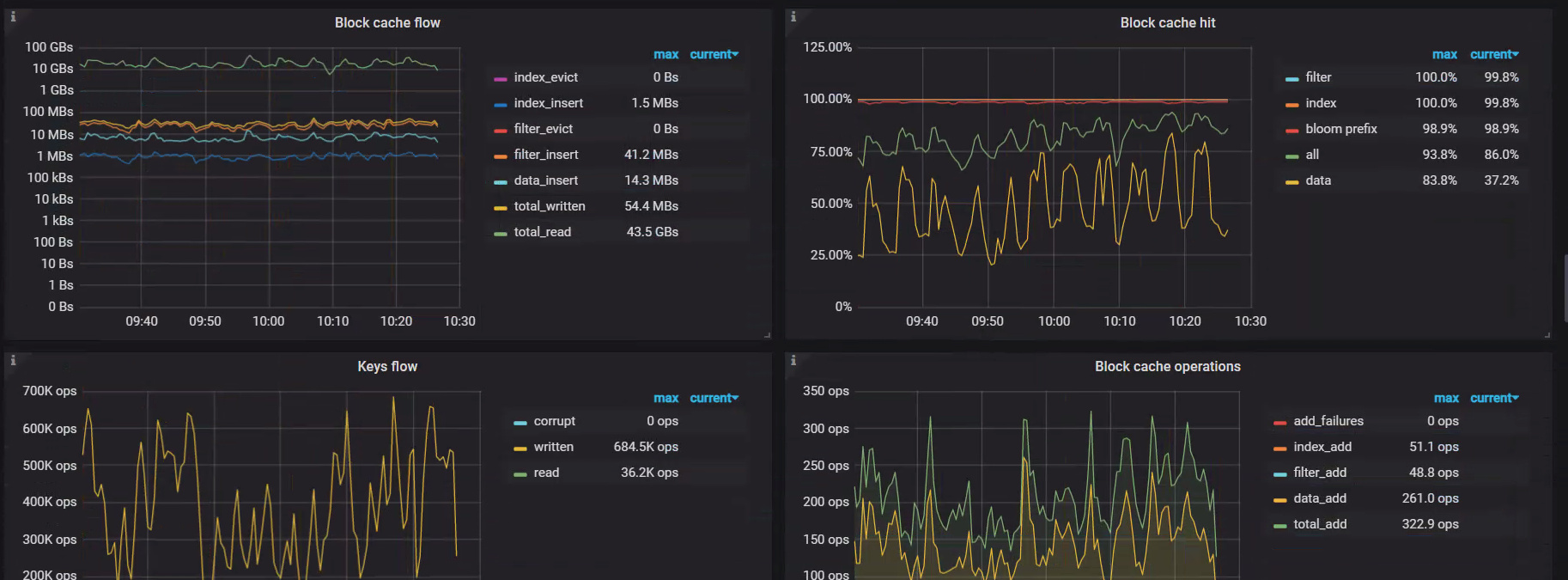Click resize handle of Block cache flow panel

click(x=767, y=335)
